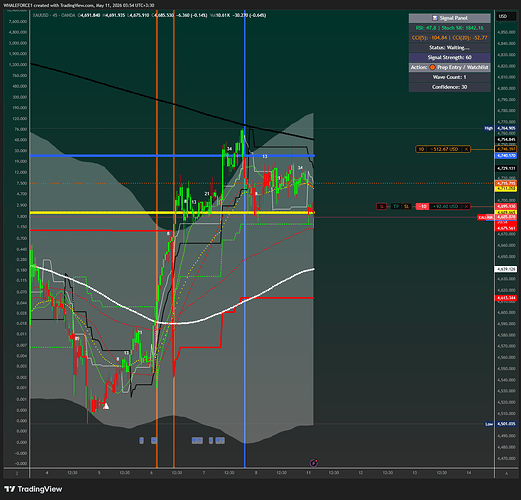Click the XAUUSD red symbol price tag
The height and width of the screenshot is (500, 521).
485,217
